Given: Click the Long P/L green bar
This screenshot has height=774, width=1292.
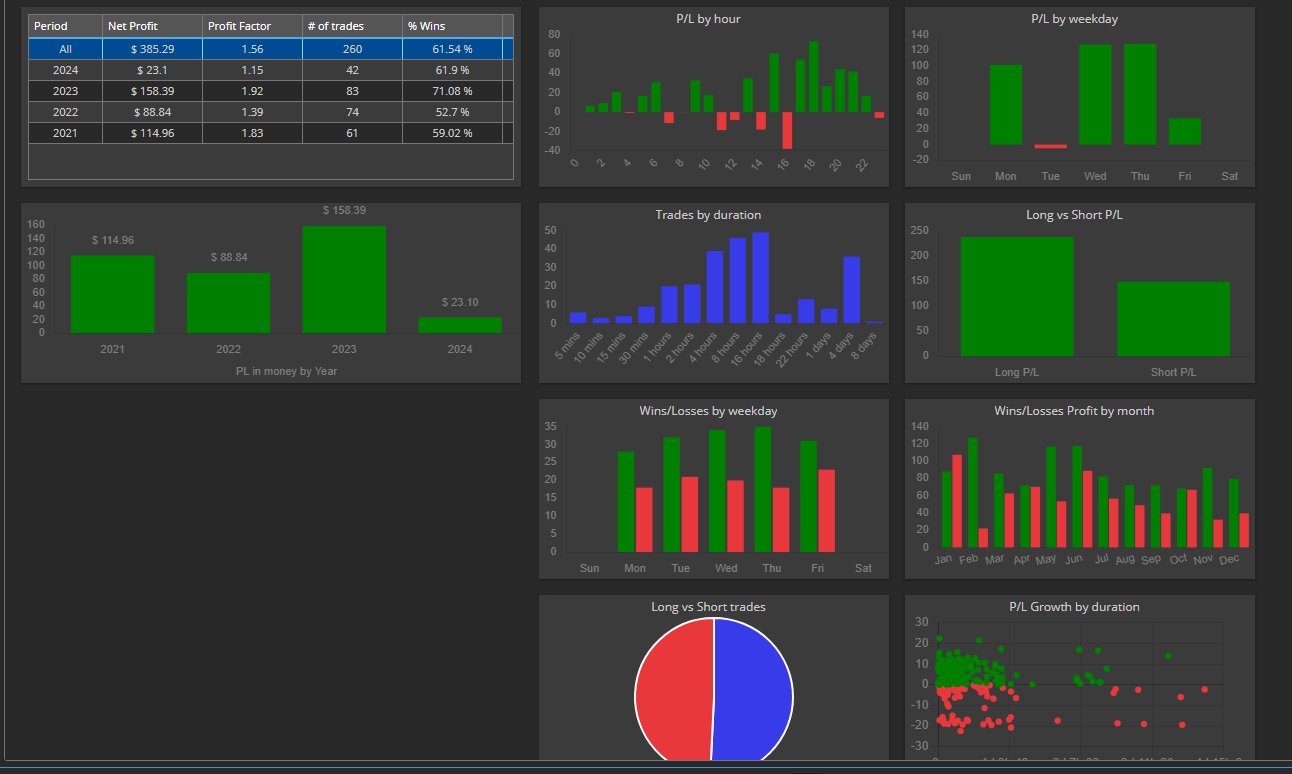Looking at the screenshot, I should point(1017,296).
